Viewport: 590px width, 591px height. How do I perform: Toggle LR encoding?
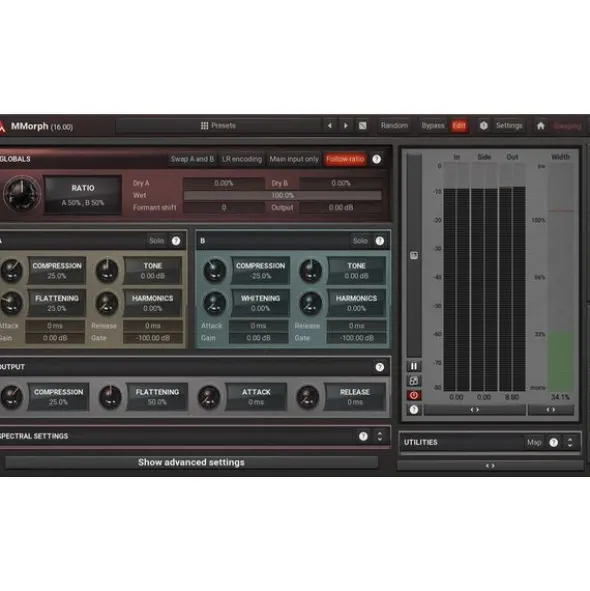[242, 159]
